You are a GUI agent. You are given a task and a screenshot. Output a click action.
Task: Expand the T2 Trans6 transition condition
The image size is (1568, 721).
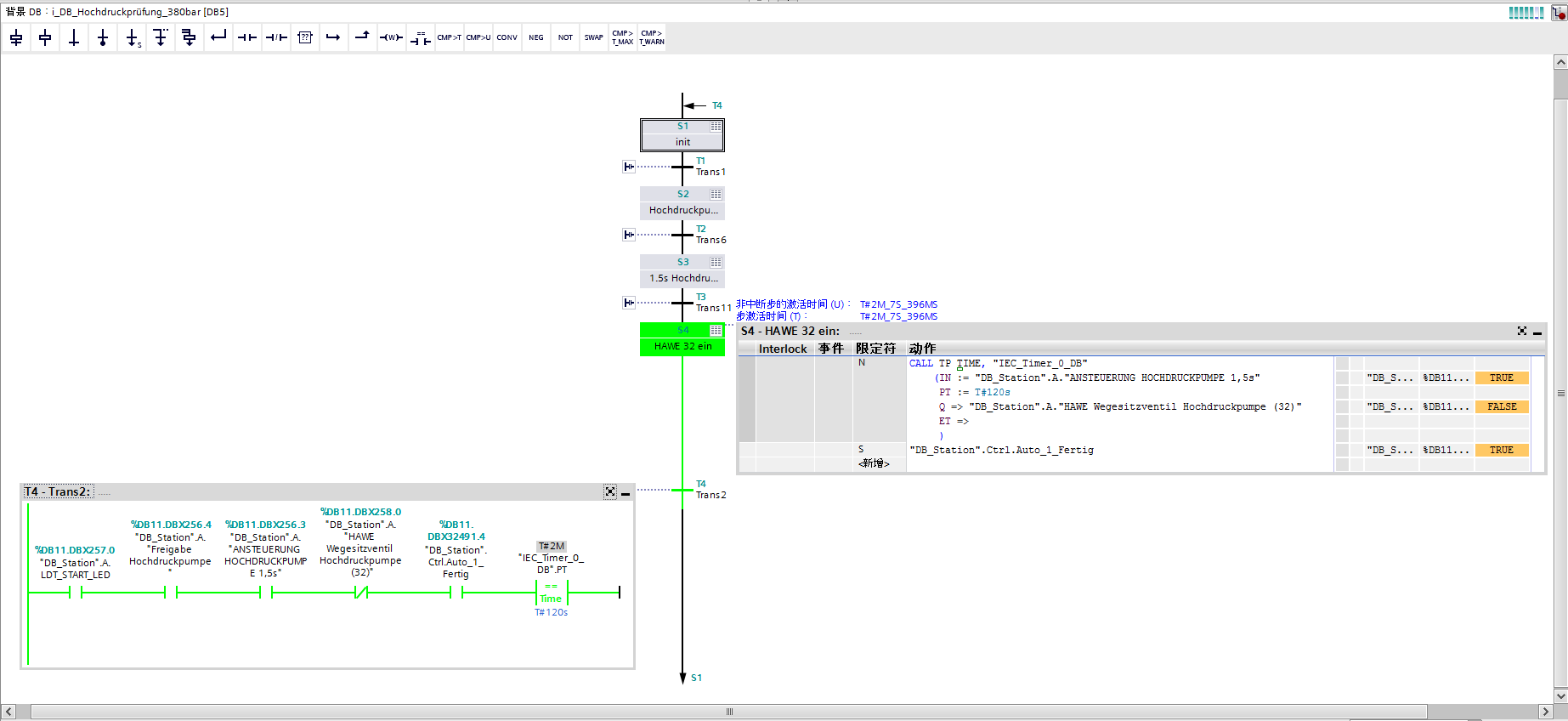[629, 235]
